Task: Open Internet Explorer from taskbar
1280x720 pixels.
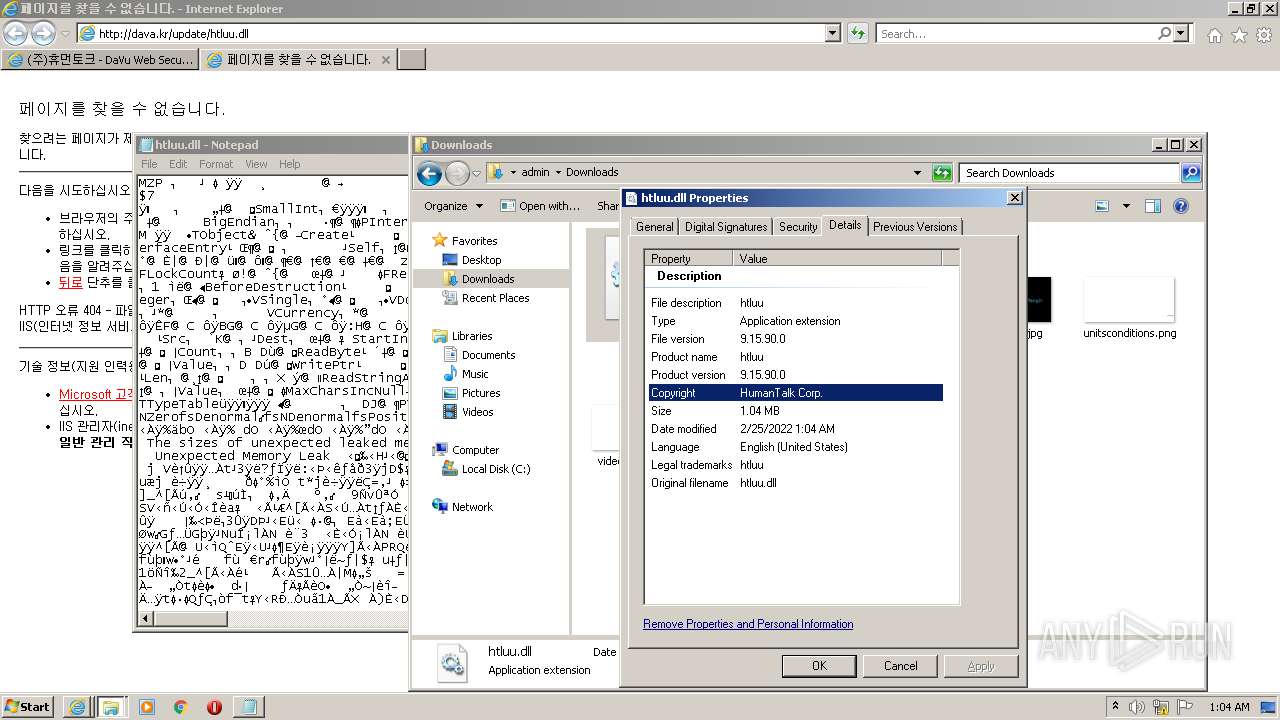Action: click(77, 707)
